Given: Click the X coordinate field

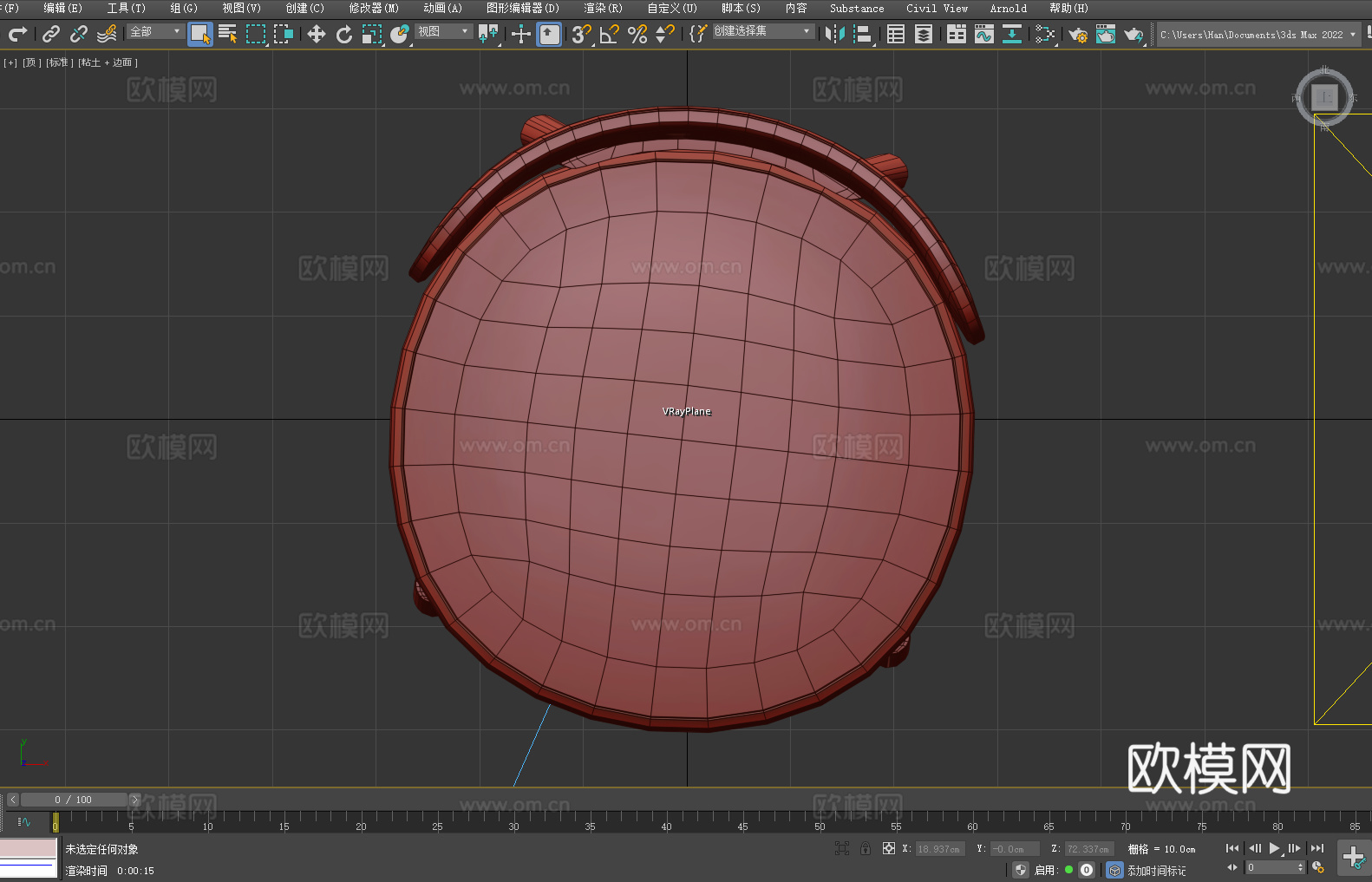Looking at the screenshot, I should 941,849.
